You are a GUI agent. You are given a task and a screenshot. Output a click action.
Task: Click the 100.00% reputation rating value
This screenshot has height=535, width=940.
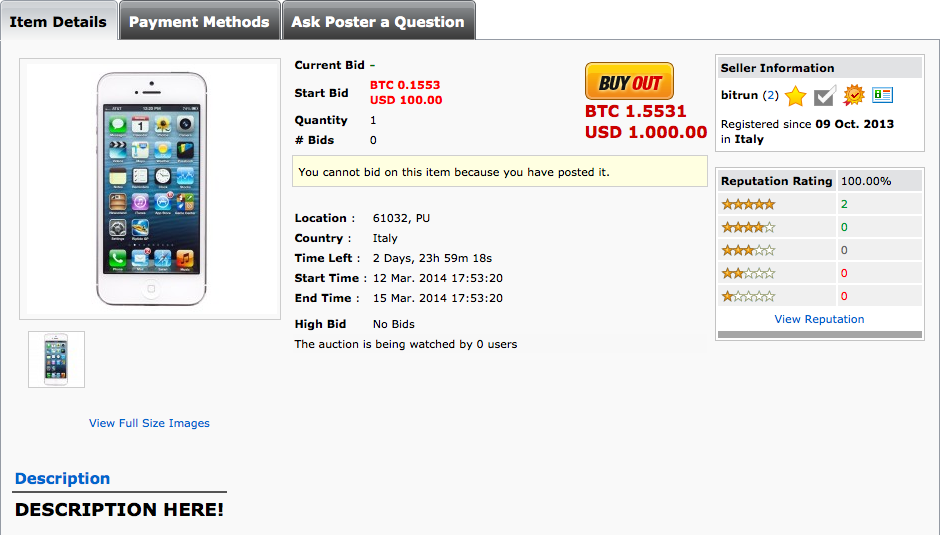[866, 181]
